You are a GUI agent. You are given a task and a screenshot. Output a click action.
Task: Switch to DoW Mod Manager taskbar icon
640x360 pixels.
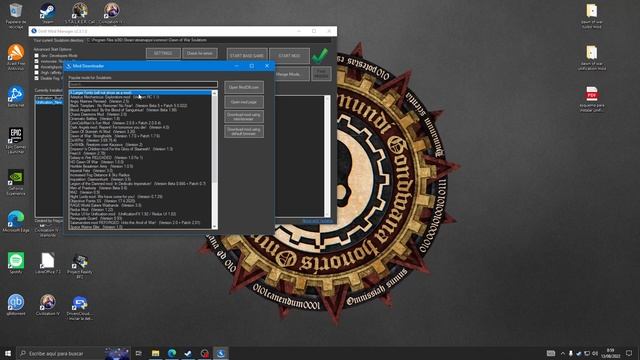pyautogui.click(x=221, y=353)
